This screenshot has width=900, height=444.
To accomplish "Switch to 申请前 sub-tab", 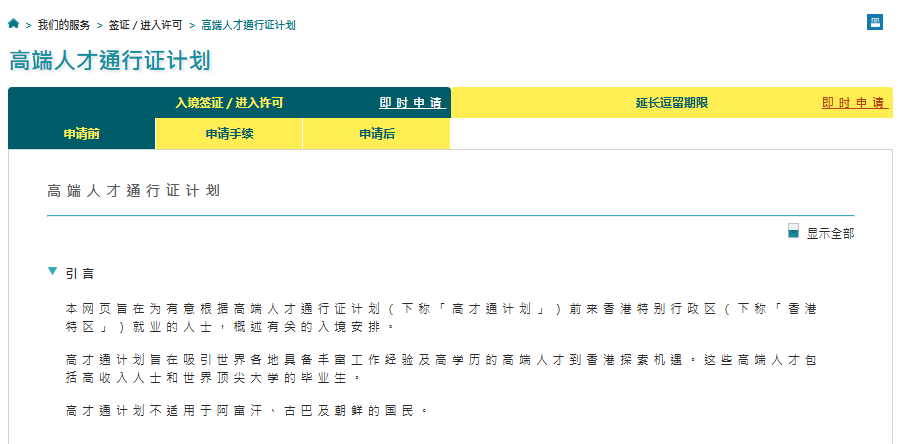I will click(82, 134).
